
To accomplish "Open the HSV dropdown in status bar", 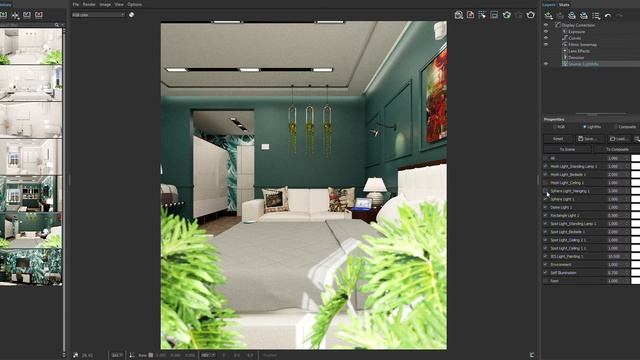I will (208, 355).
